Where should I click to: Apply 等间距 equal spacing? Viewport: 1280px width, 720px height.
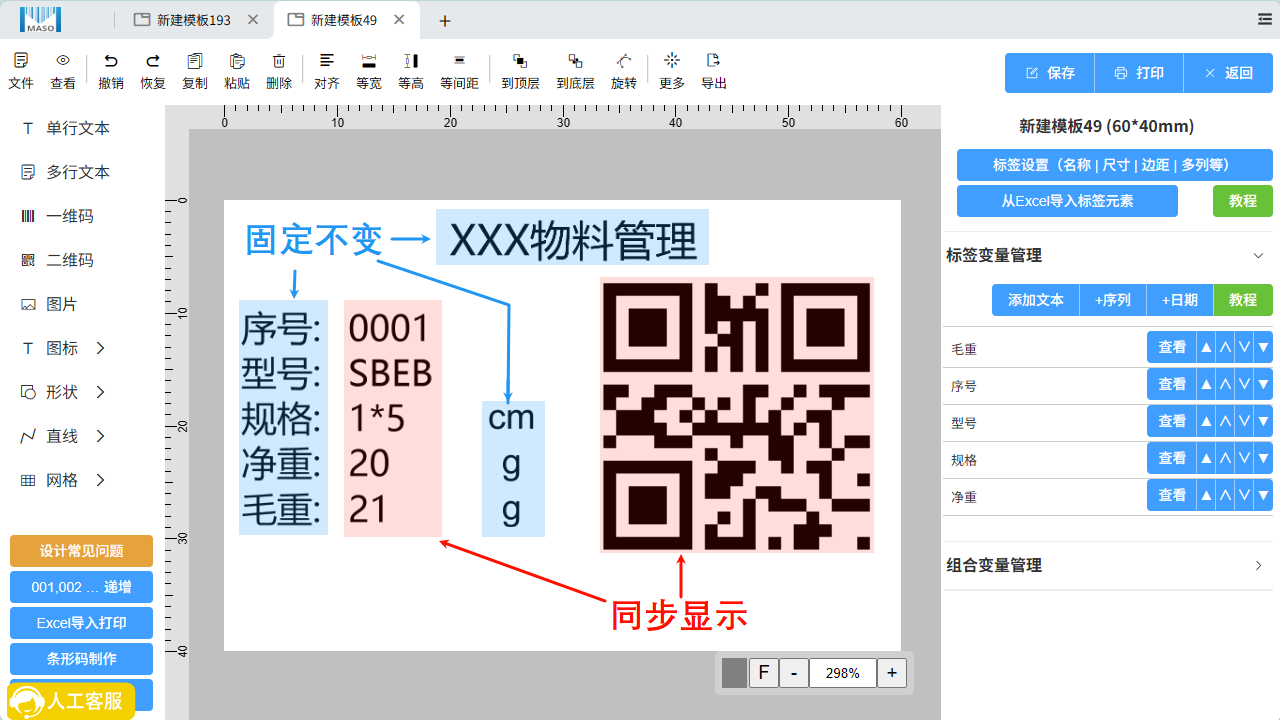[x=459, y=61]
